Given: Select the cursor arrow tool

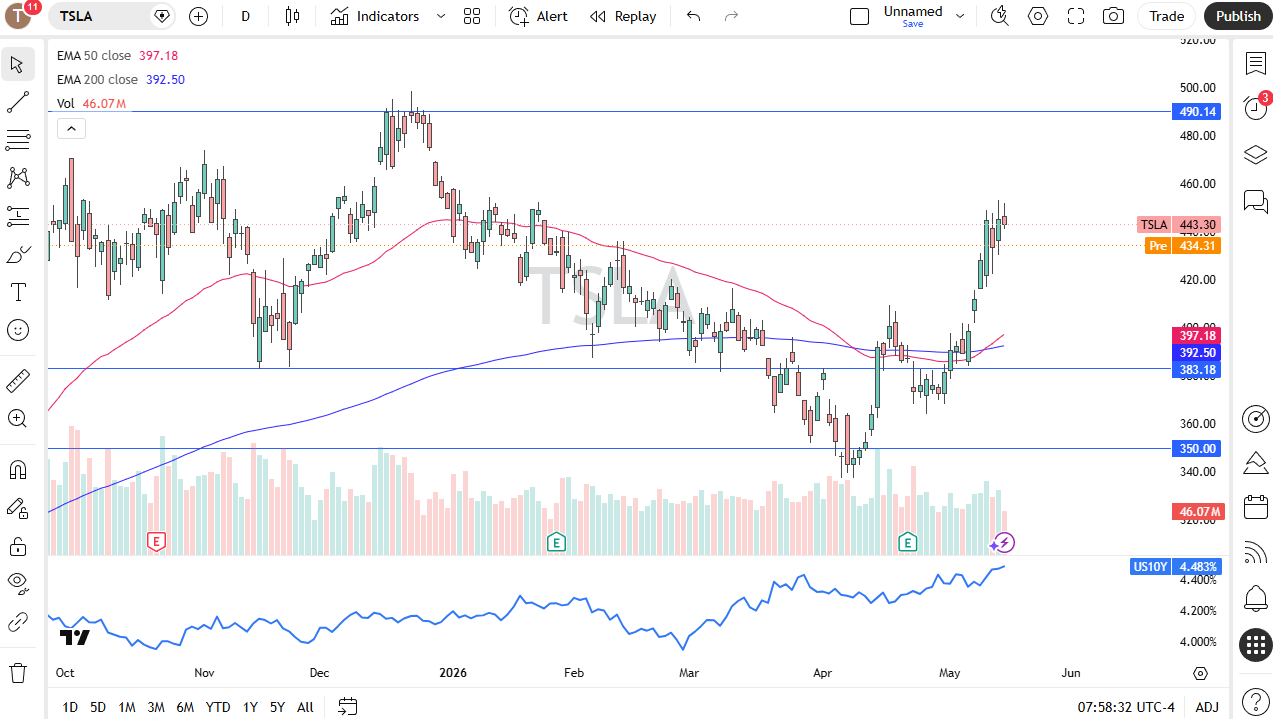Looking at the screenshot, I should [x=17, y=65].
